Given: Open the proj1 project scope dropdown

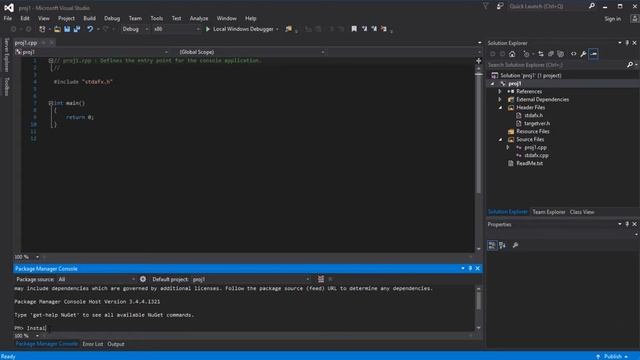Looking at the screenshot, I should click(92, 52).
